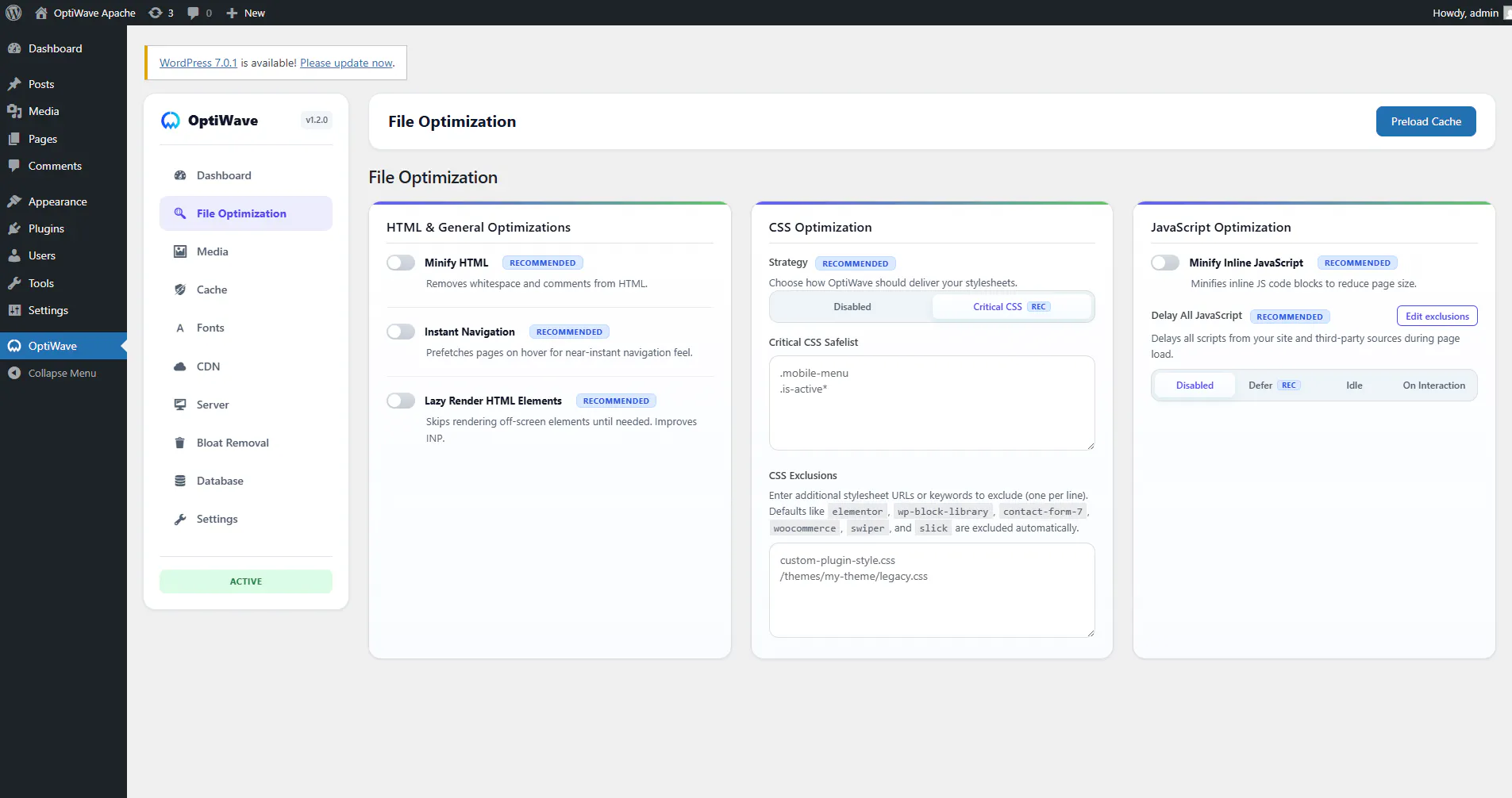Select Disabled for Delay All JavaScript

coord(1195,386)
